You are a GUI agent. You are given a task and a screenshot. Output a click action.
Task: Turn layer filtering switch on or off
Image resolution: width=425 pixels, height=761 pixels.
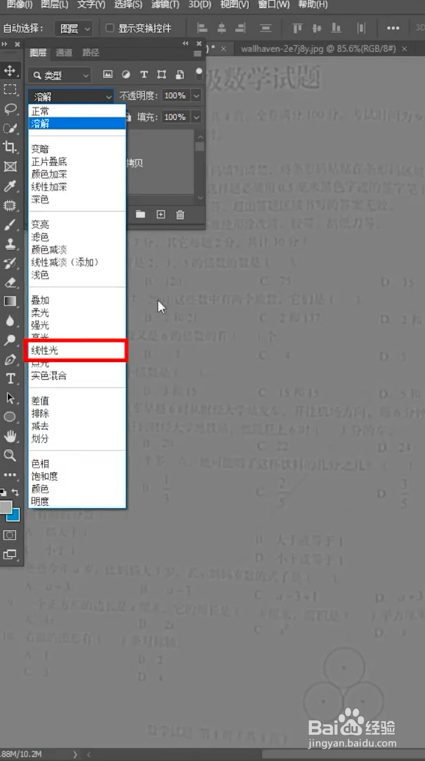[198, 74]
